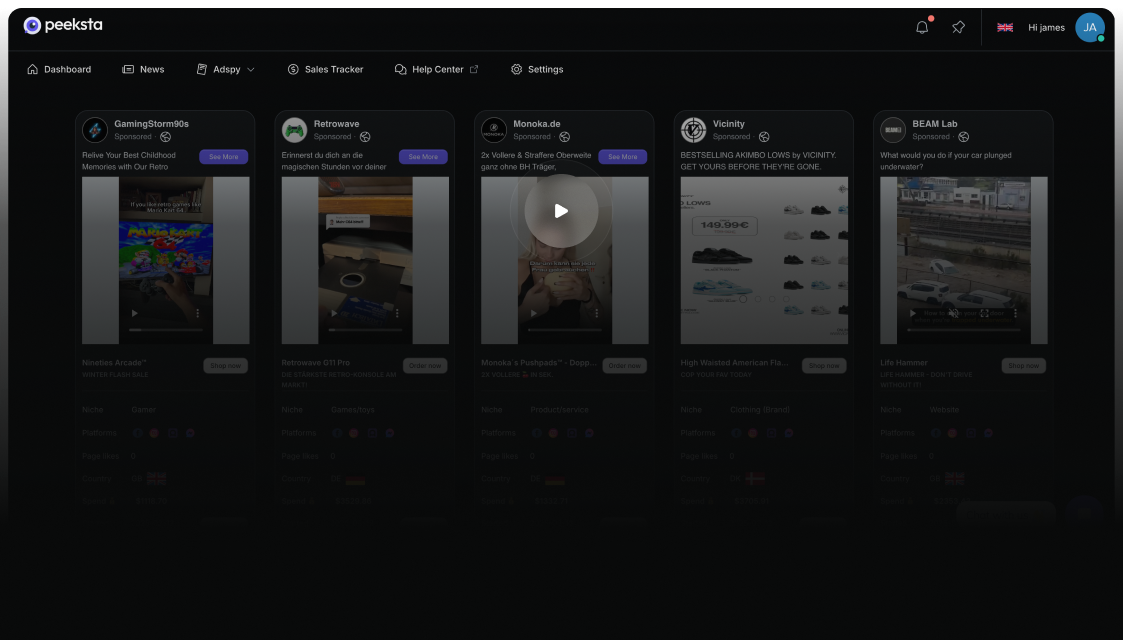Click the Retrowave page name

337,124
